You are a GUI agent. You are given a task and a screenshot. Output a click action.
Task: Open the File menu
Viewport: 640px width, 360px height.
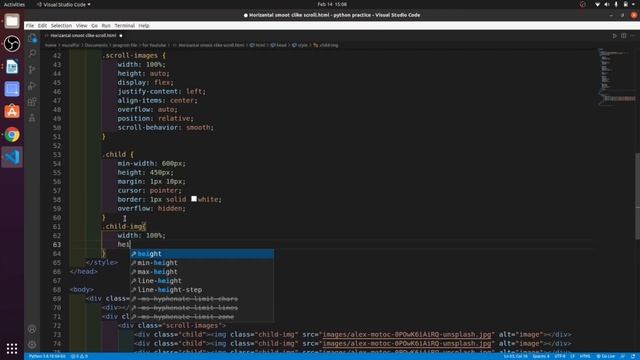click(30, 26)
